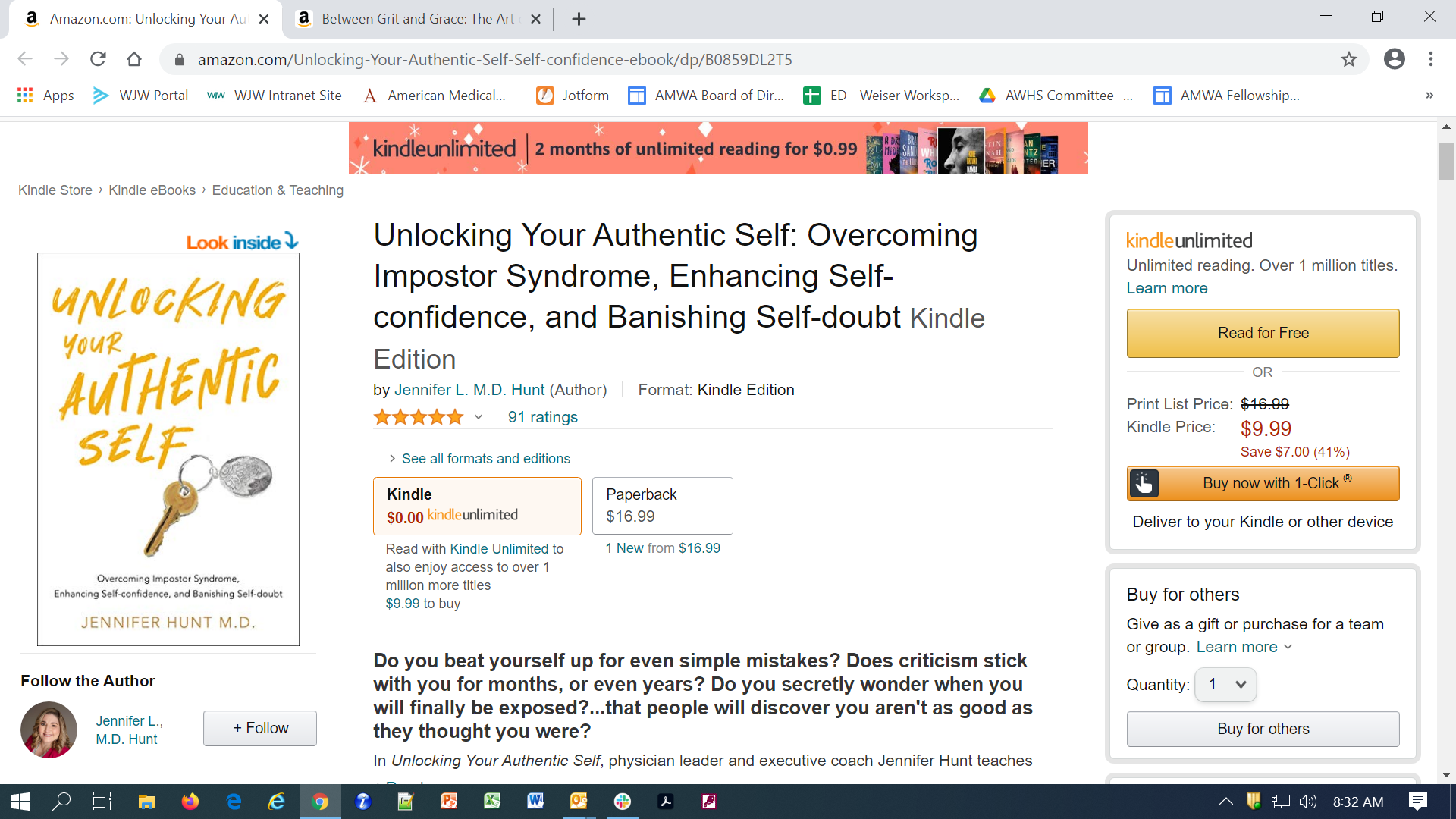Click the Read for Free button

tap(1263, 333)
